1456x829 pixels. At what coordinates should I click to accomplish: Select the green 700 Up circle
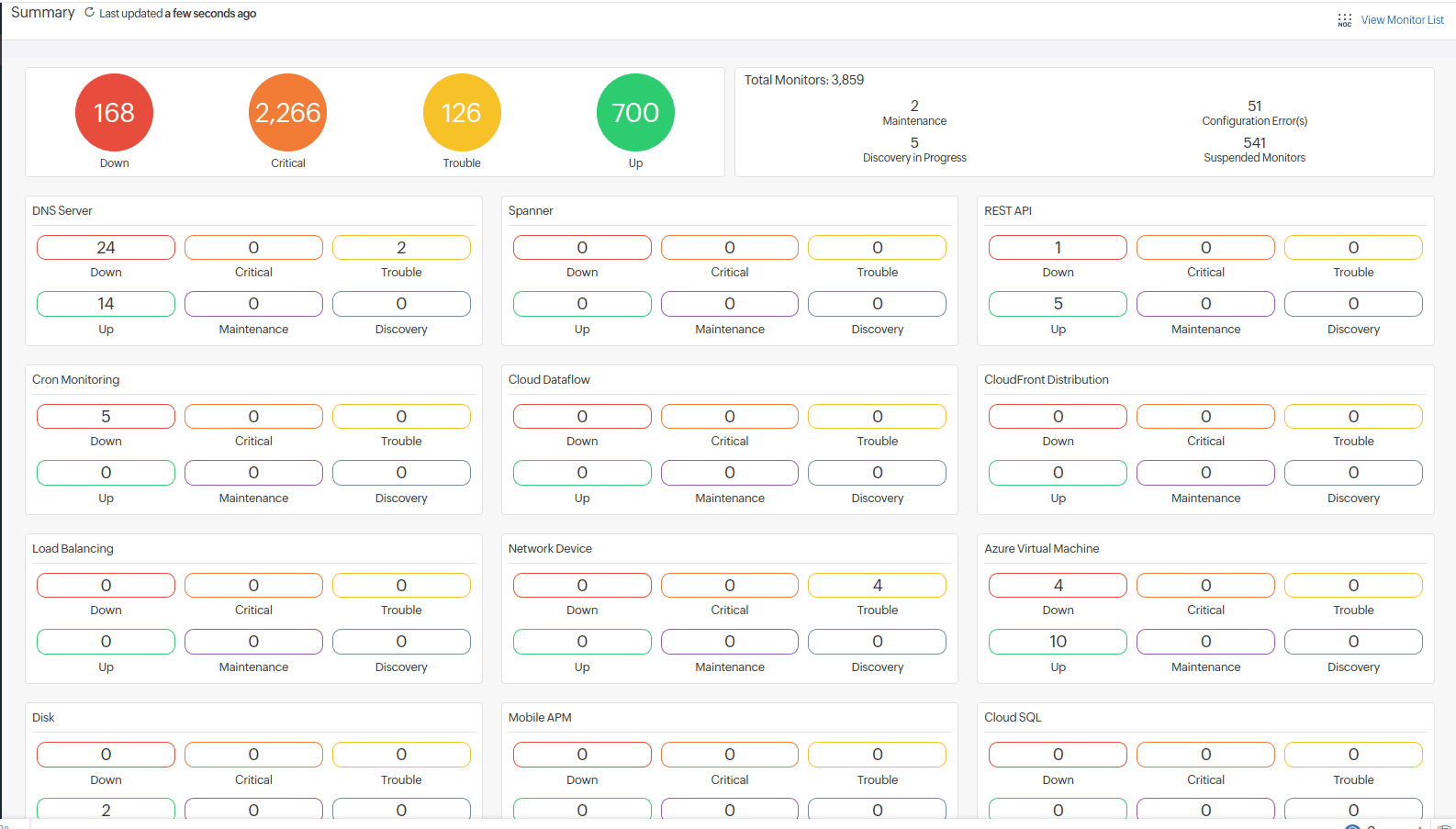click(635, 113)
